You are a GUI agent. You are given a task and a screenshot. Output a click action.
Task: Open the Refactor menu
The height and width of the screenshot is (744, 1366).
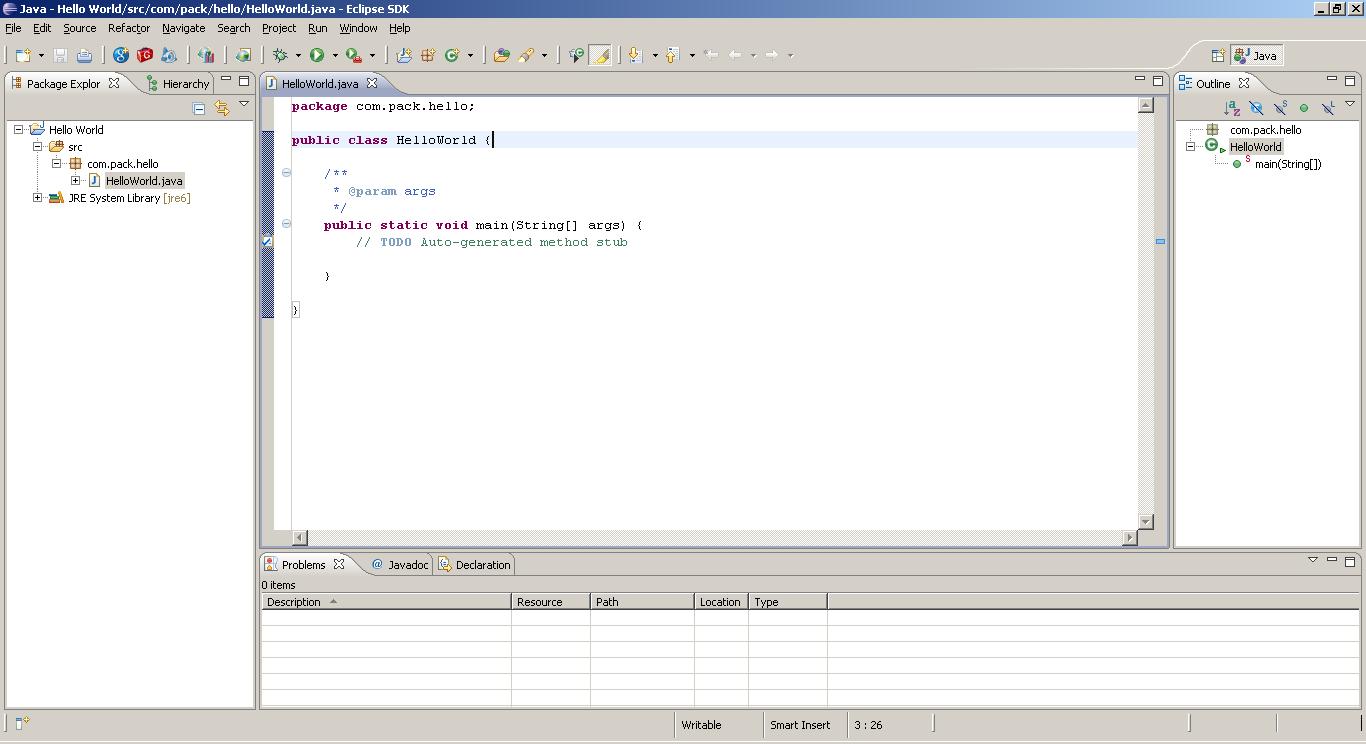point(128,28)
